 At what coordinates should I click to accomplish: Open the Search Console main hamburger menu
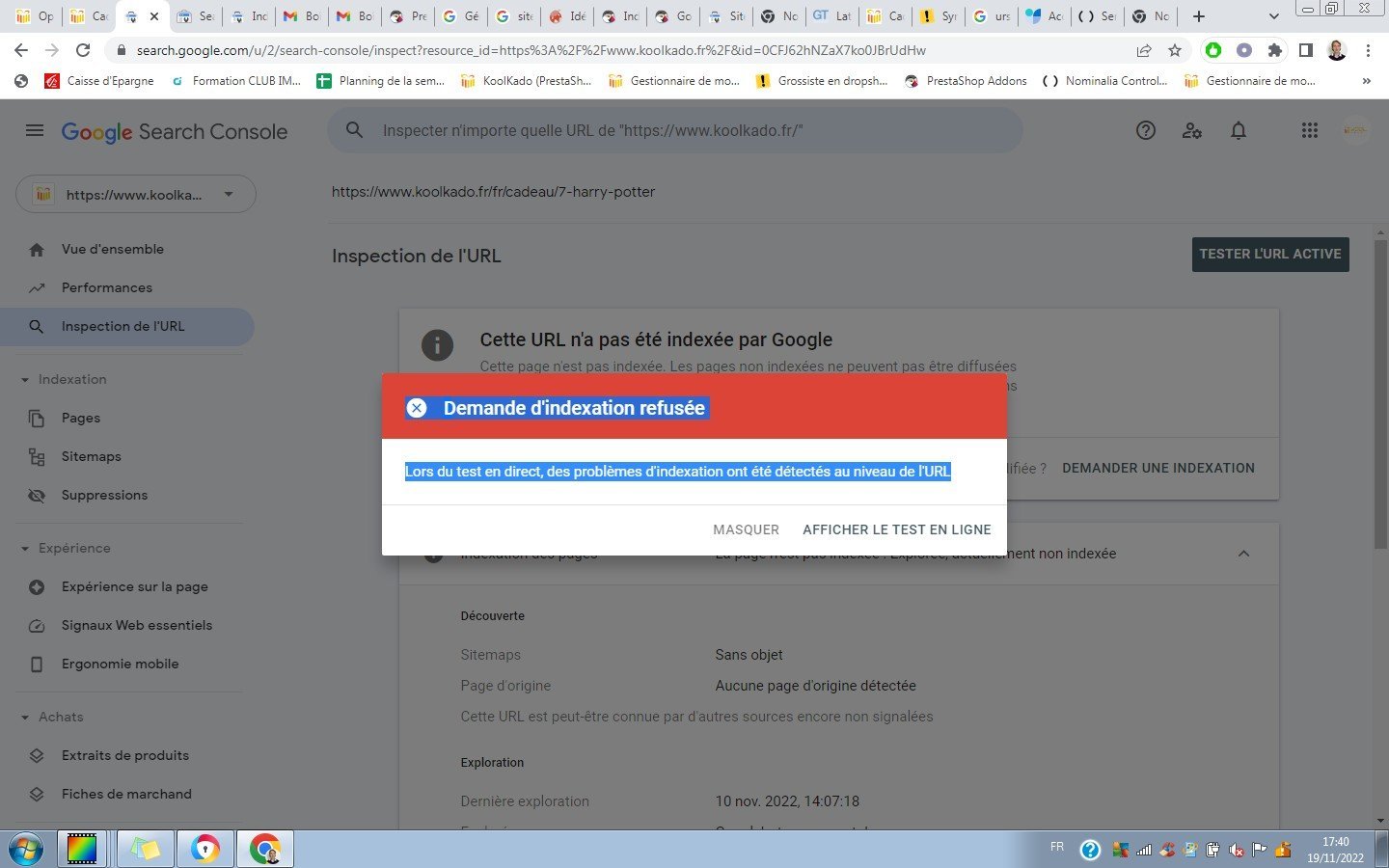pos(35,130)
